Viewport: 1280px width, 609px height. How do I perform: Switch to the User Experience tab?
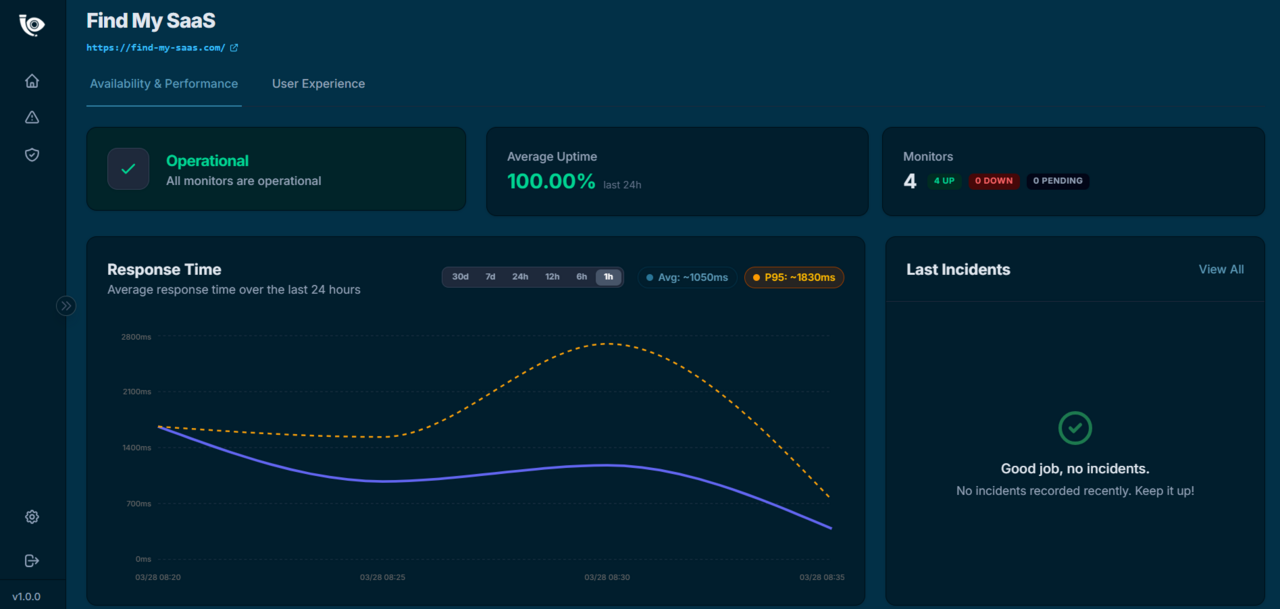point(318,84)
